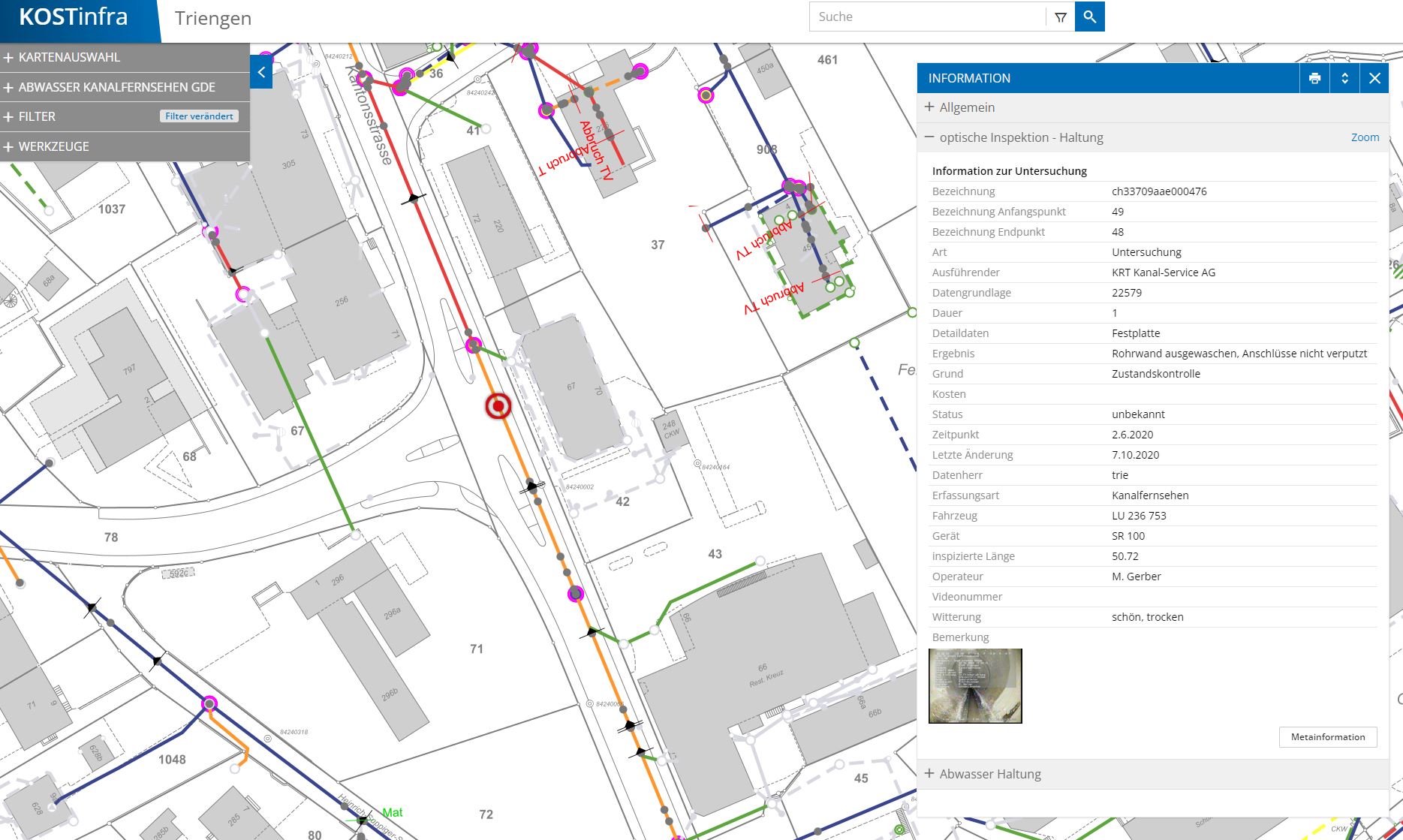Print the information panel

coord(1314,78)
